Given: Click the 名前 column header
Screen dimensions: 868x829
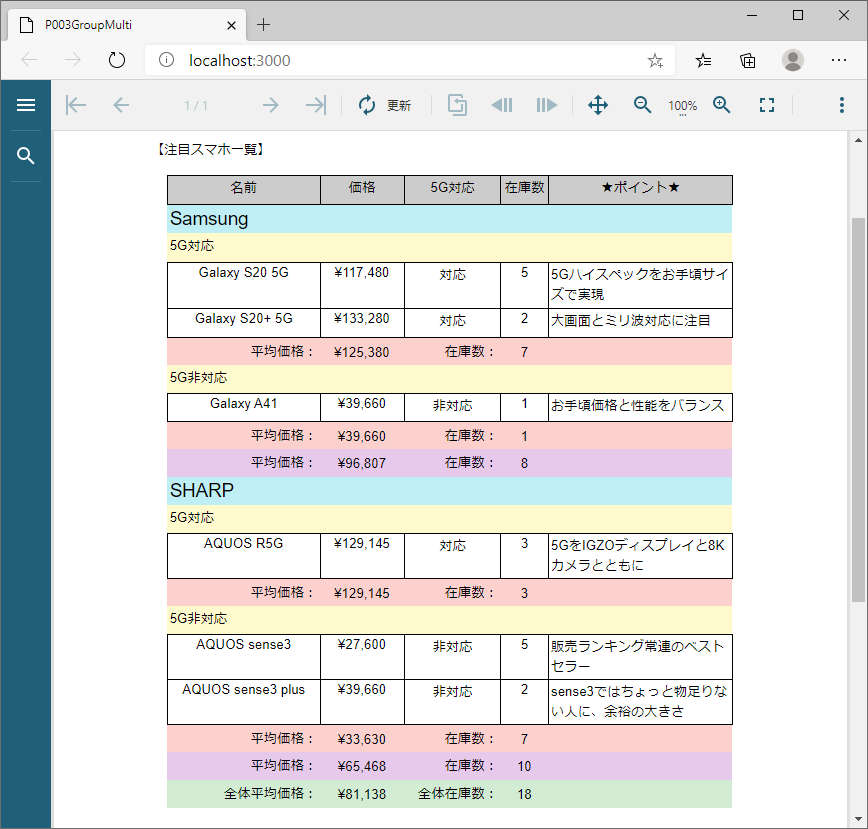Looking at the screenshot, I should [x=244, y=190].
